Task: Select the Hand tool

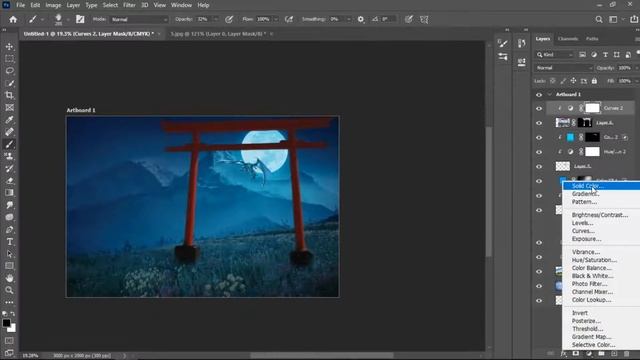Action: tap(9, 278)
